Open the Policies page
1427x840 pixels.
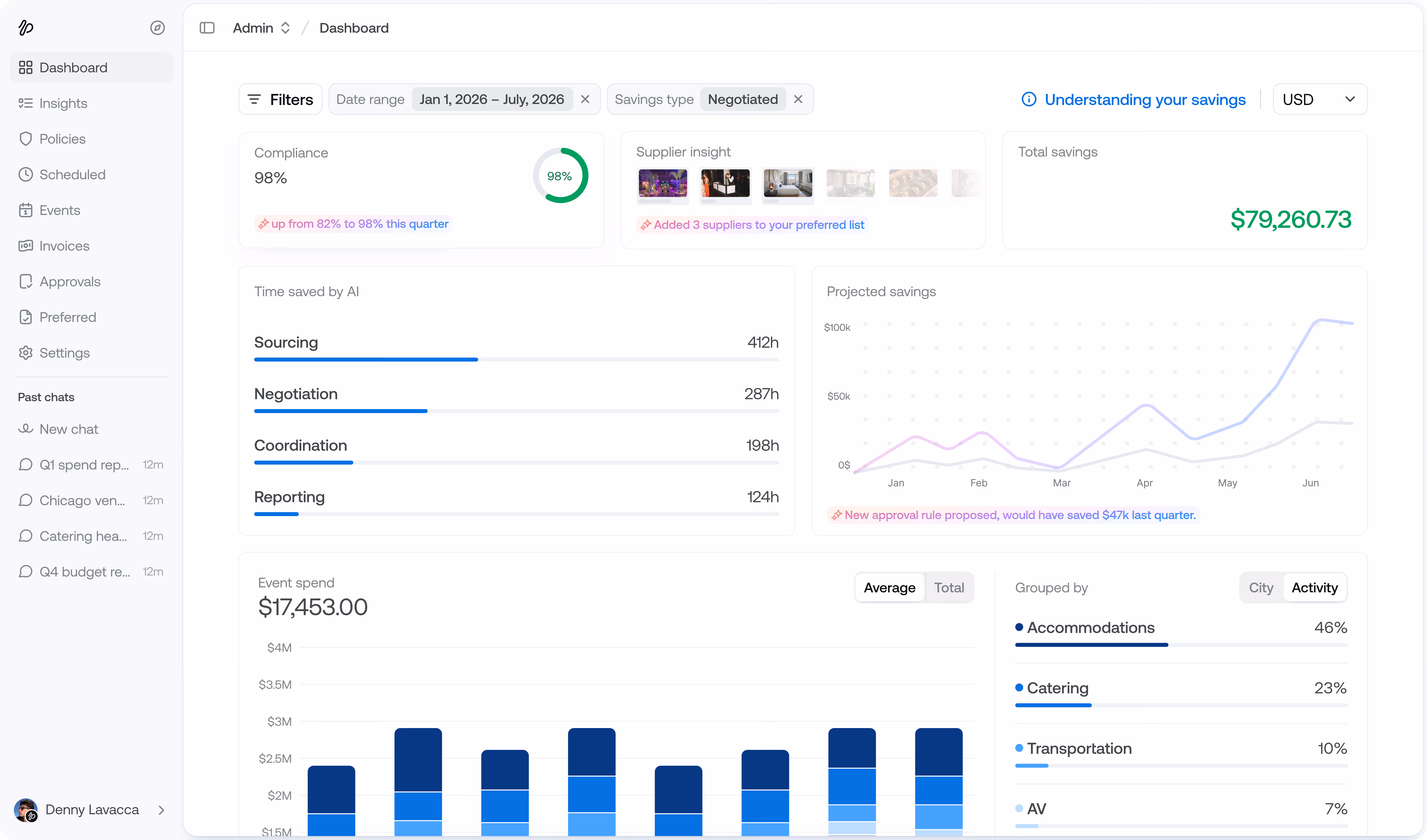point(92,139)
